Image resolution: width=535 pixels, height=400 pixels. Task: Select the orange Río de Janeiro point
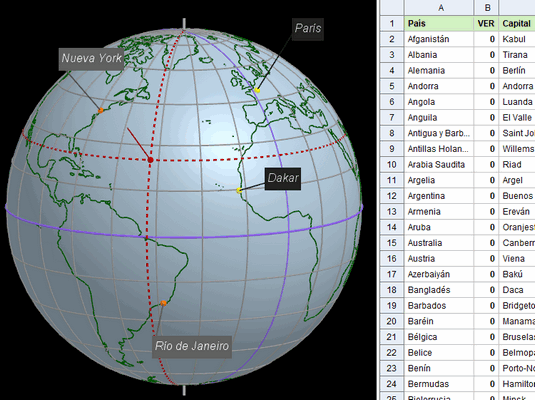(163, 303)
